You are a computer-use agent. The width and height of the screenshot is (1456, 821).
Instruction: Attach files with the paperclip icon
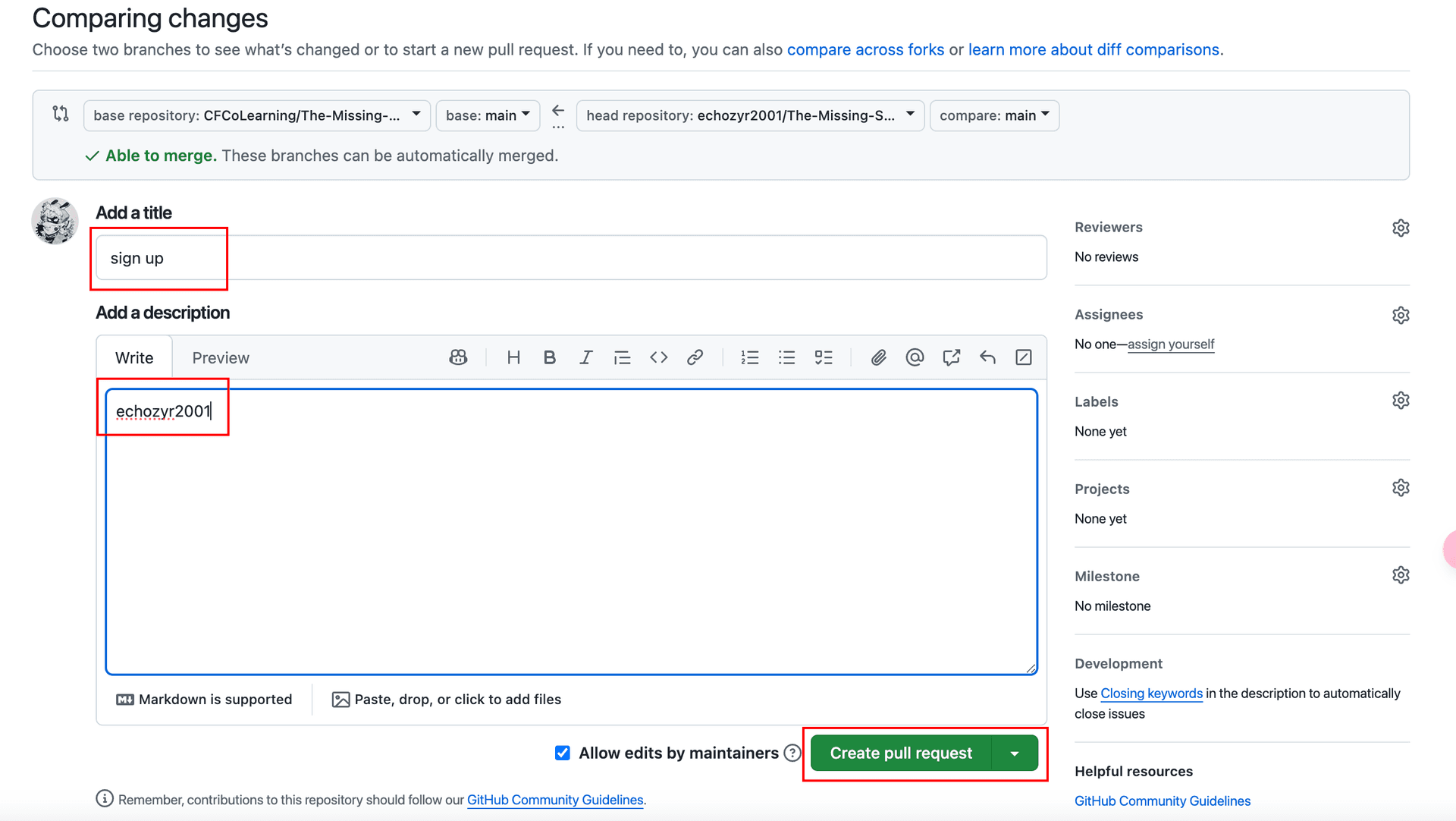pyautogui.click(x=878, y=357)
